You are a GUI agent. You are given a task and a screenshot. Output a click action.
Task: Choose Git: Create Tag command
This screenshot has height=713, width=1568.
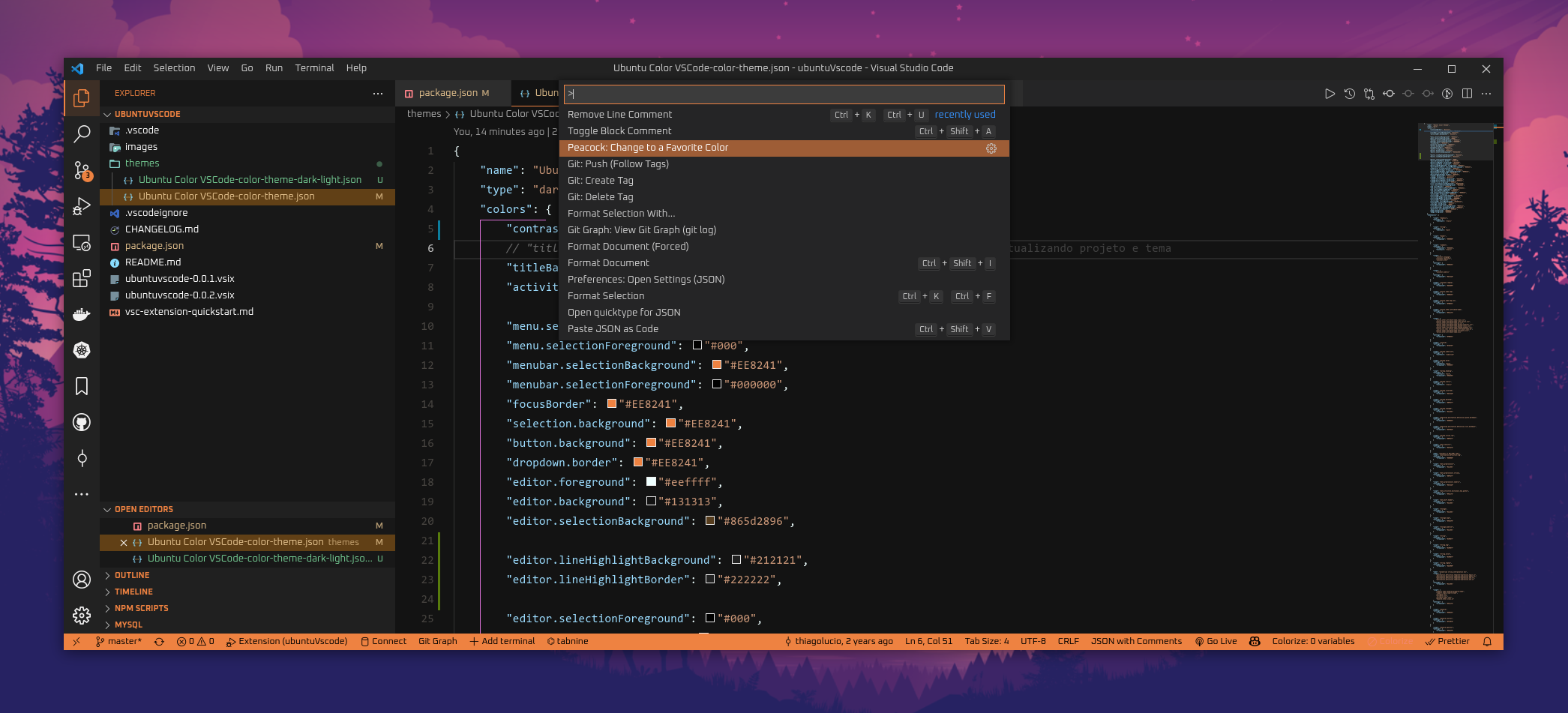coord(784,181)
